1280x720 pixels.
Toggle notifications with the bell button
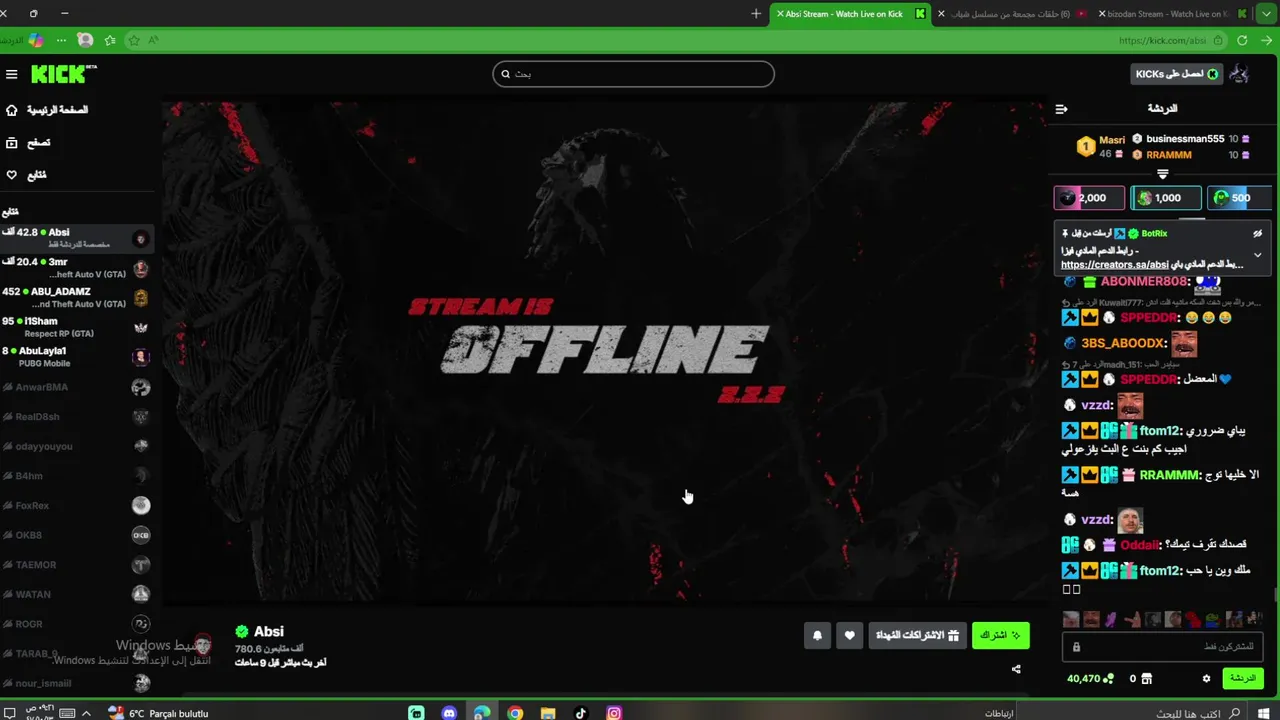[817, 635]
